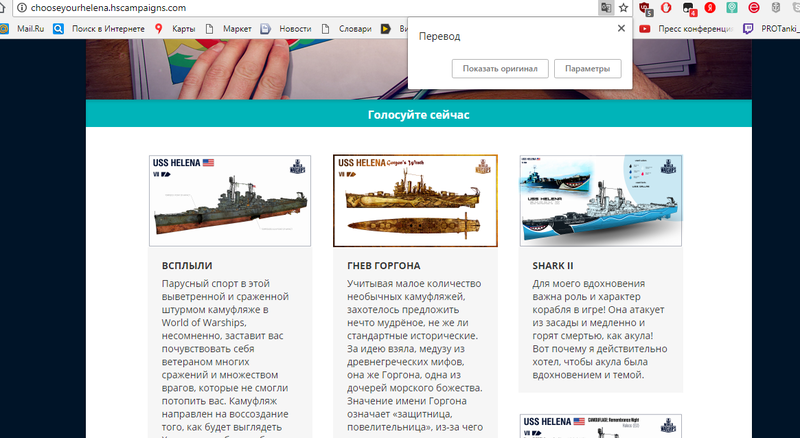Viewport: 800px width, 438px height.
Task: Open the Карты bookmark
Action: pyautogui.click(x=175, y=29)
